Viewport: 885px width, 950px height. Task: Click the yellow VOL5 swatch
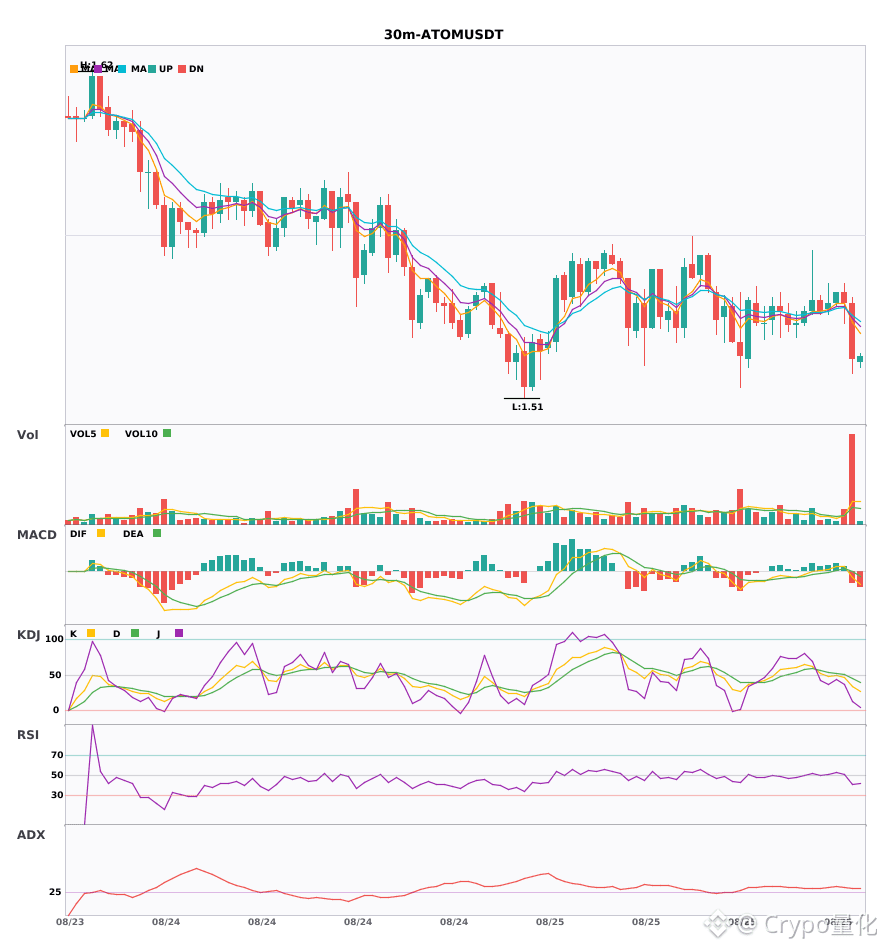click(x=105, y=433)
